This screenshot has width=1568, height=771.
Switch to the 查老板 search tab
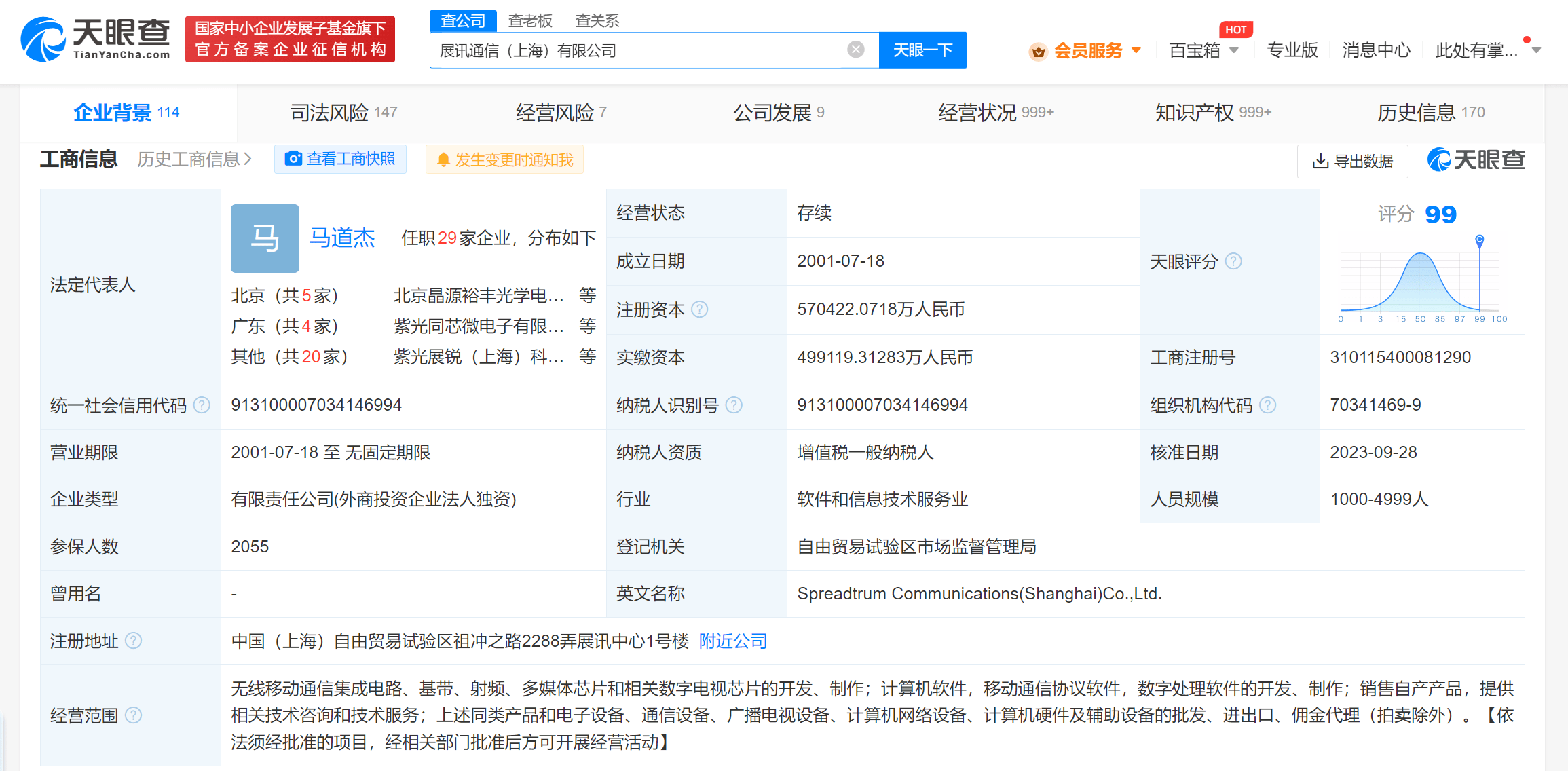[530, 20]
